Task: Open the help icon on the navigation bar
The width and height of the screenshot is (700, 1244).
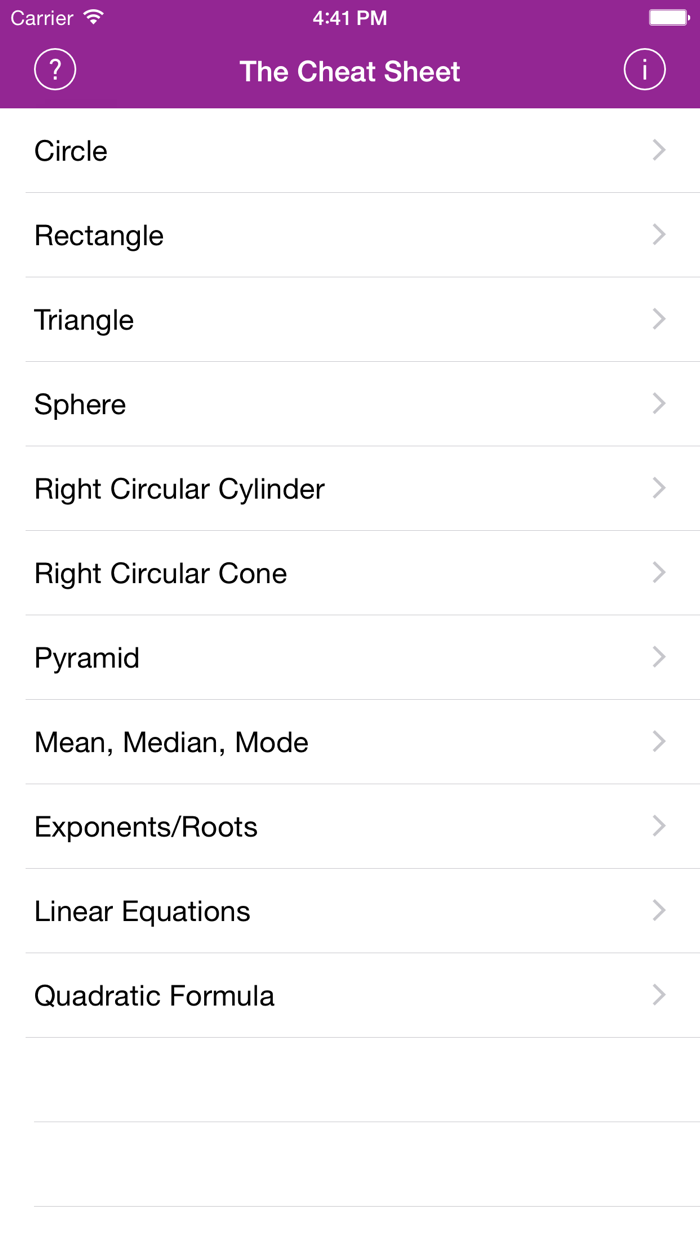Action: [55, 69]
